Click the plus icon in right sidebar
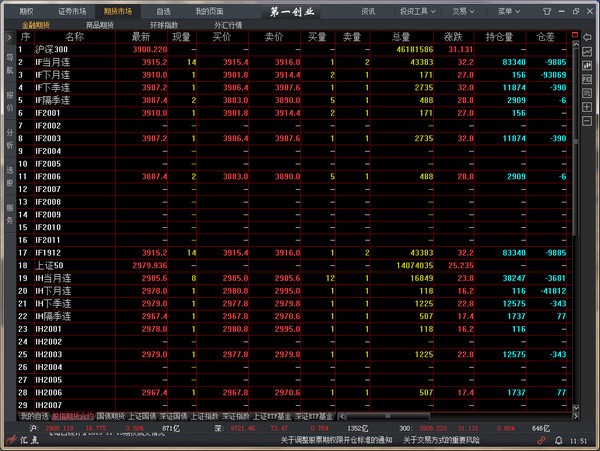Screen dimensions: 600x451 pos(587,107)
